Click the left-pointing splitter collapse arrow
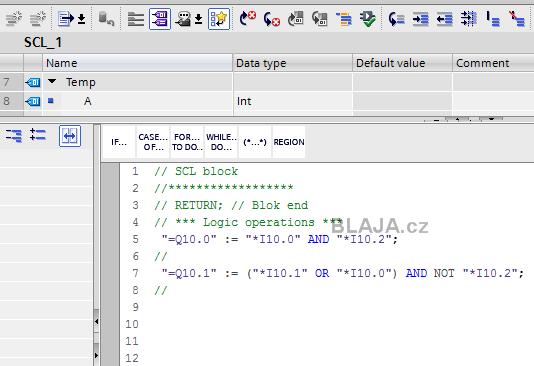534x366 pixels. pos(97,321)
